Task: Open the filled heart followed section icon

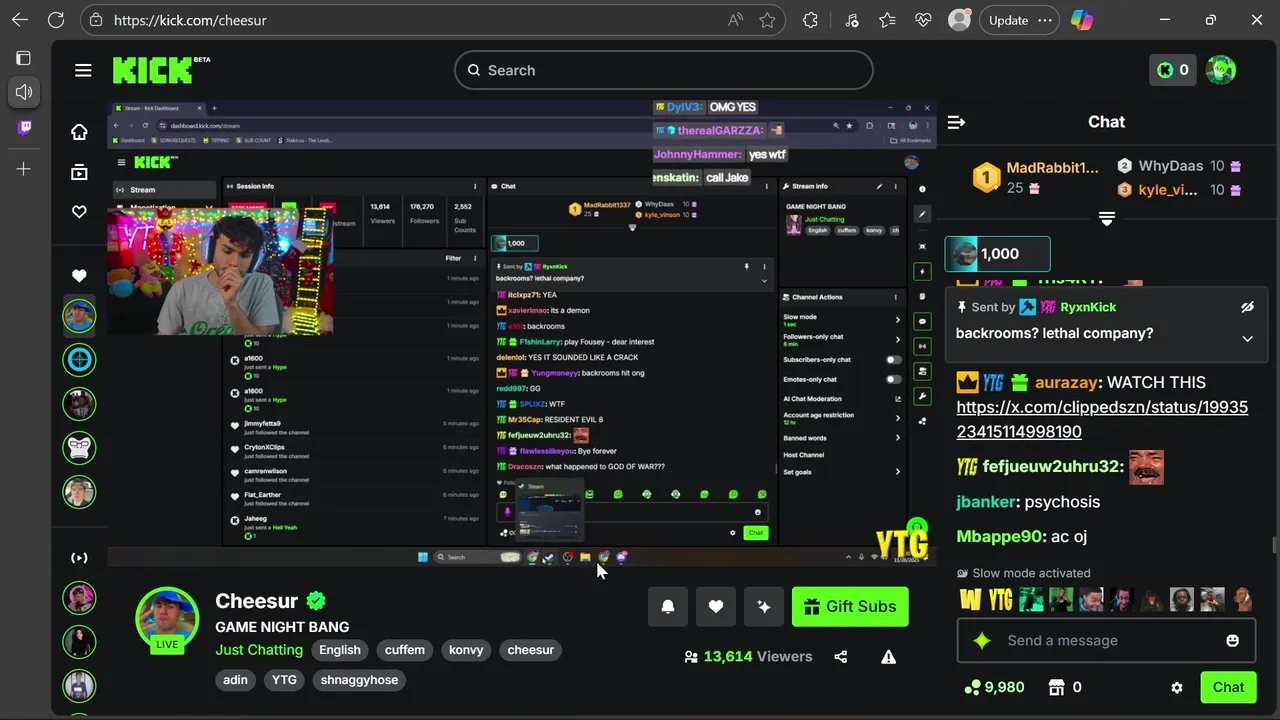Action: coord(79,276)
